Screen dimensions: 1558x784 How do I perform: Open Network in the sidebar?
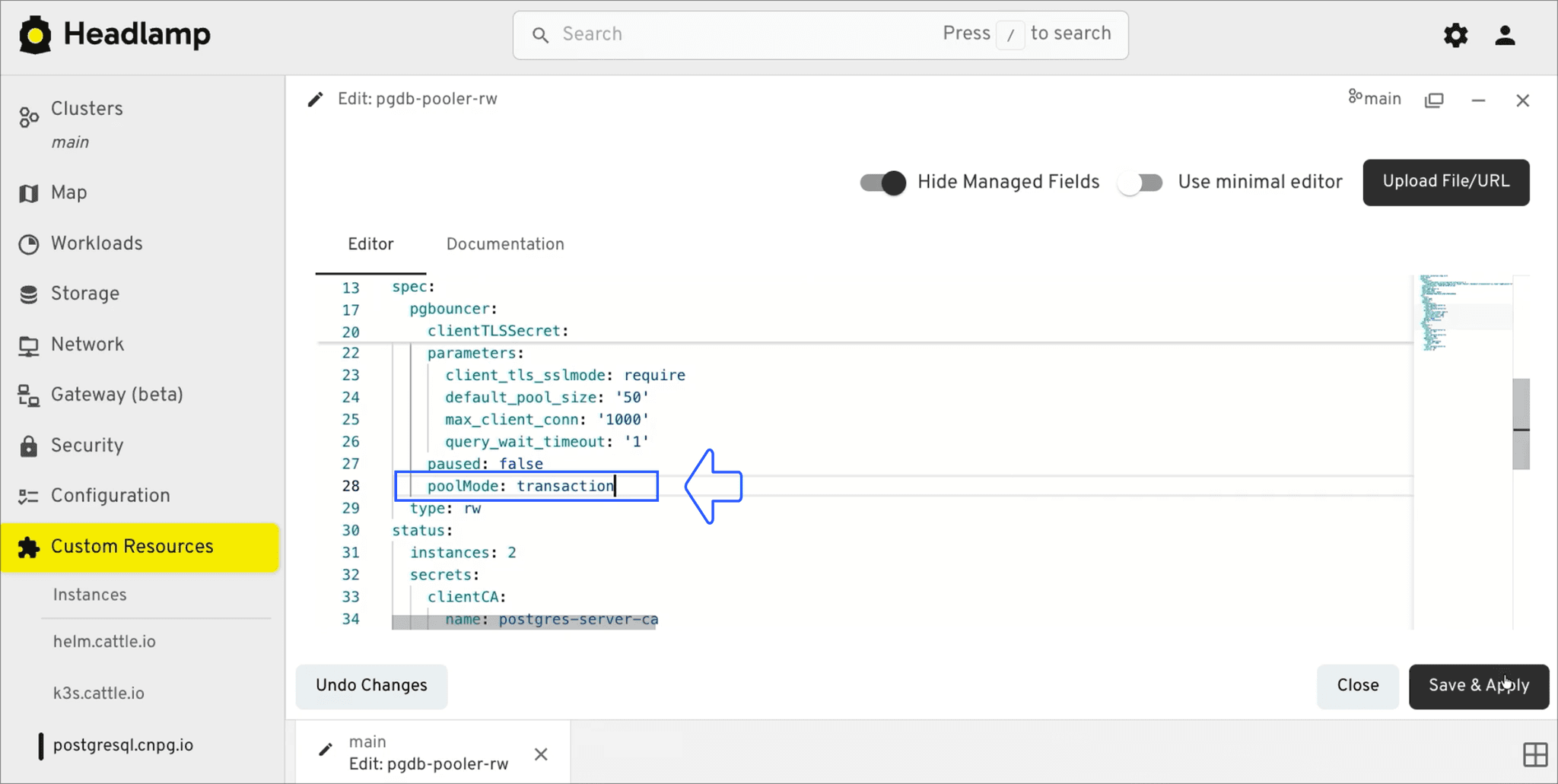click(x=87, y=344)
